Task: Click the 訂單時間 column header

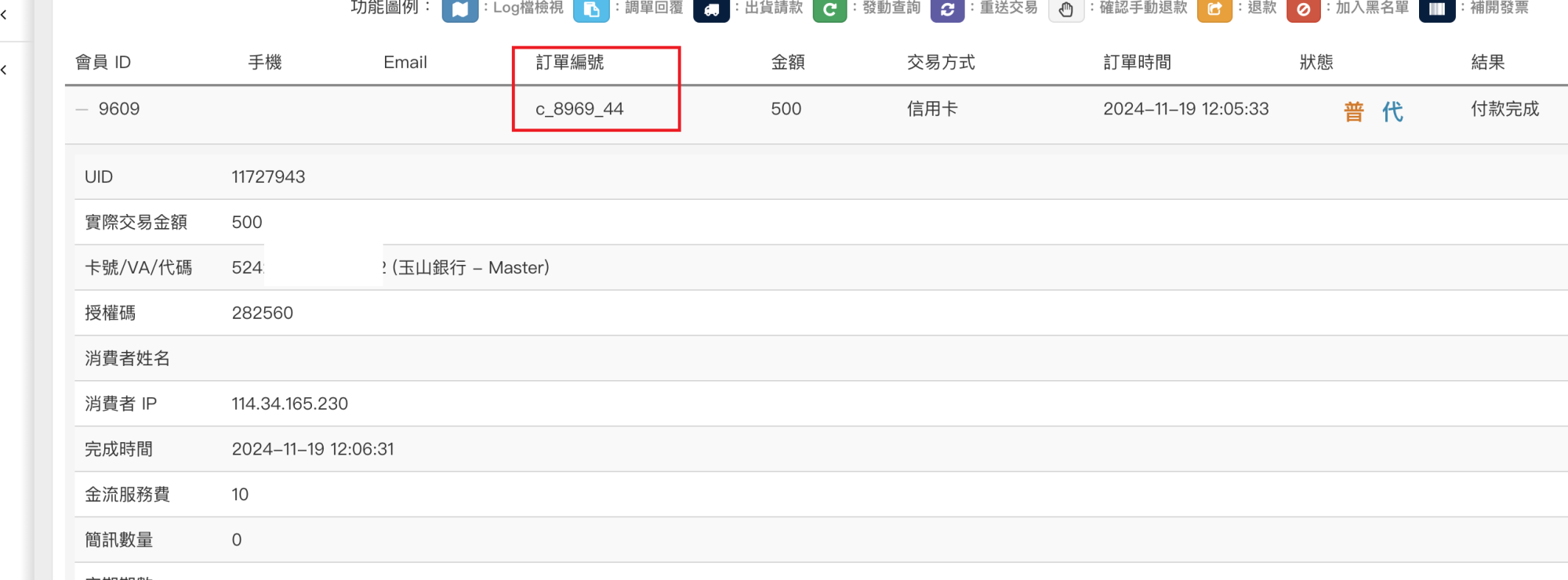Action: 1137,63
